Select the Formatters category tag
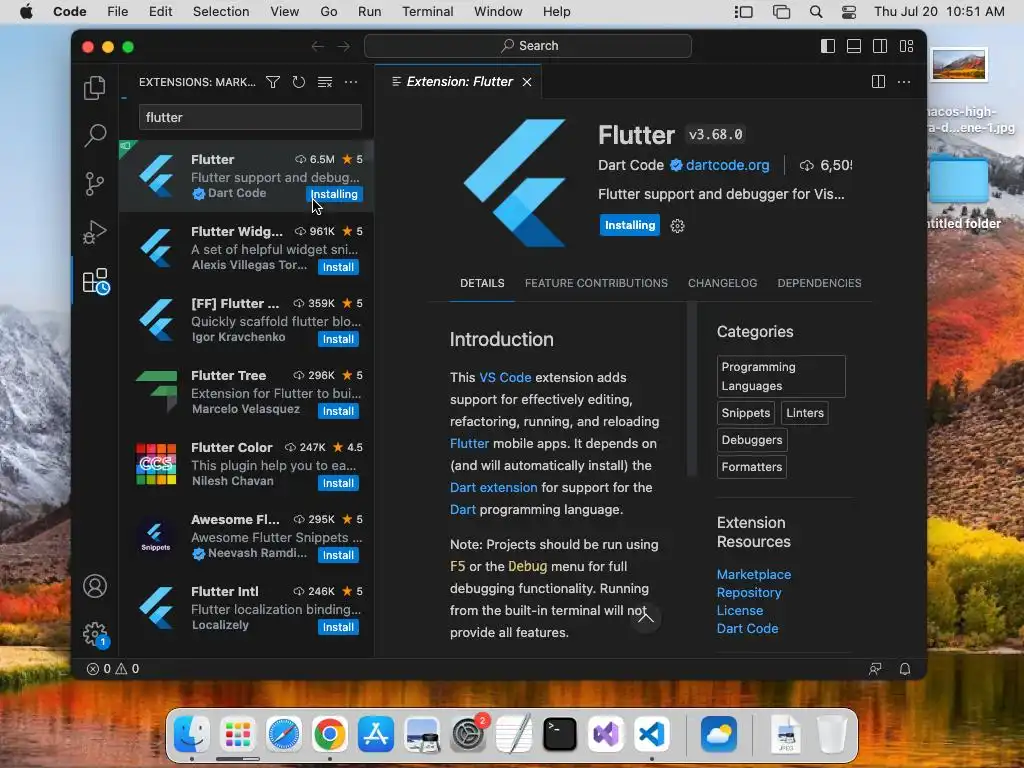This screenshot has height=768, width=1024. pyautogui.click(x=752, y=467)
